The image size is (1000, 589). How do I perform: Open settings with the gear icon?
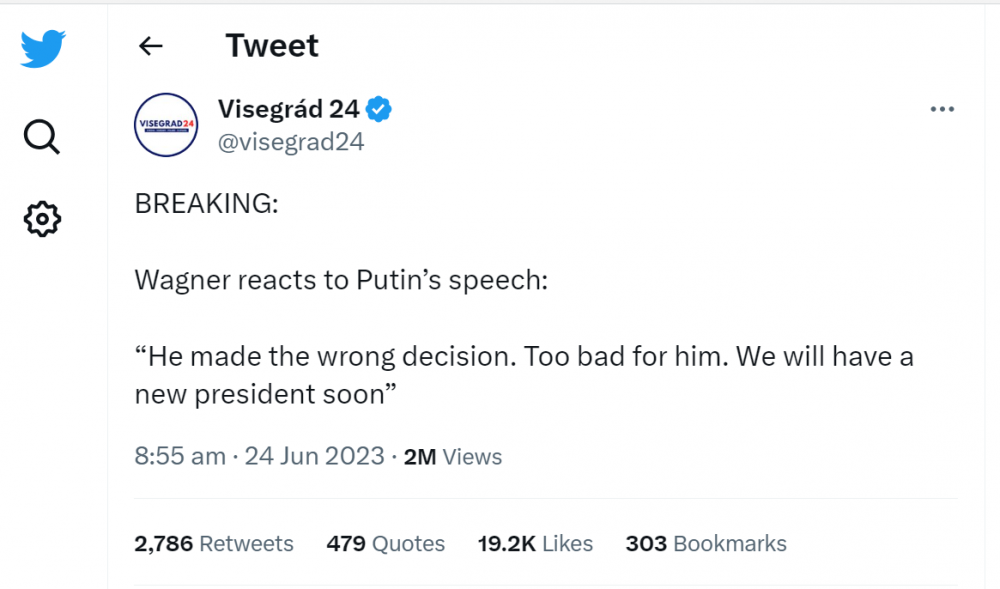40,219
